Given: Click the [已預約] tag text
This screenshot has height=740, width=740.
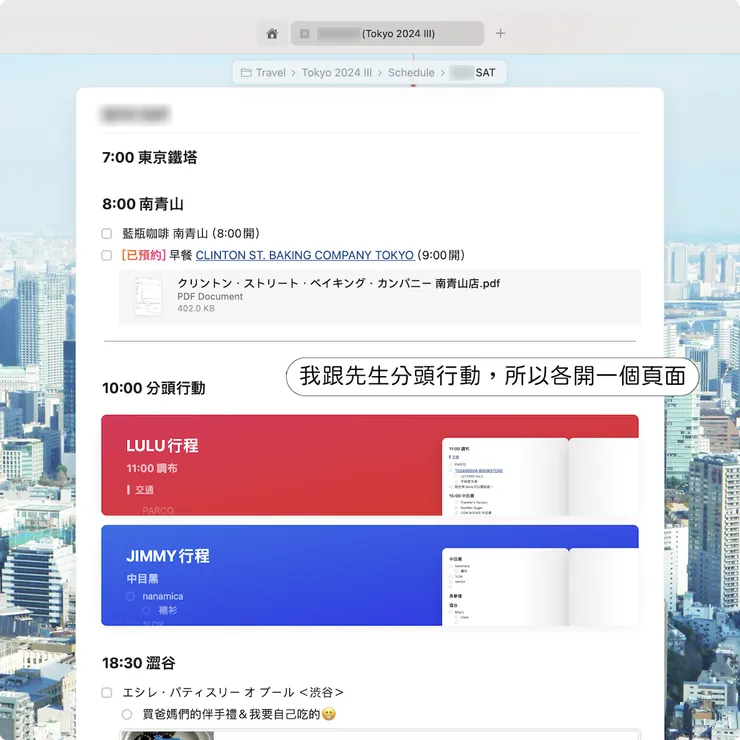Looking at the screenshot, I should [143, 255].
